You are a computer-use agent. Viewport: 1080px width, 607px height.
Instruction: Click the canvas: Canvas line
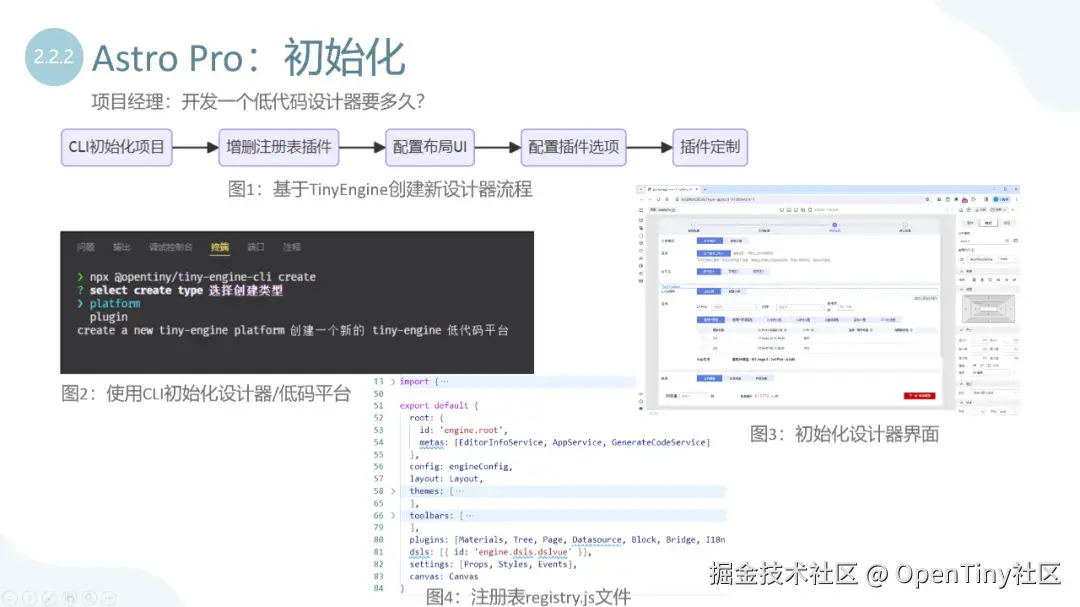(x=444, y=577)
